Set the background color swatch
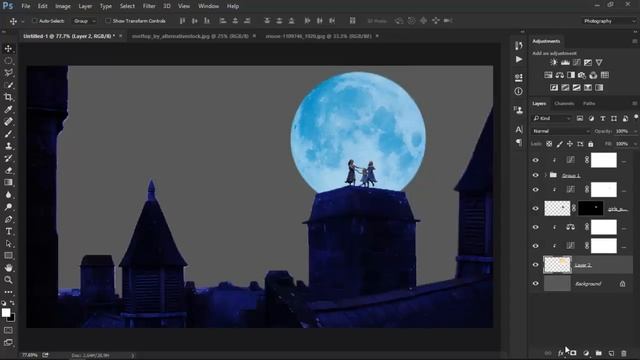This screenshot has height=360, width=640. pos(11,318)
